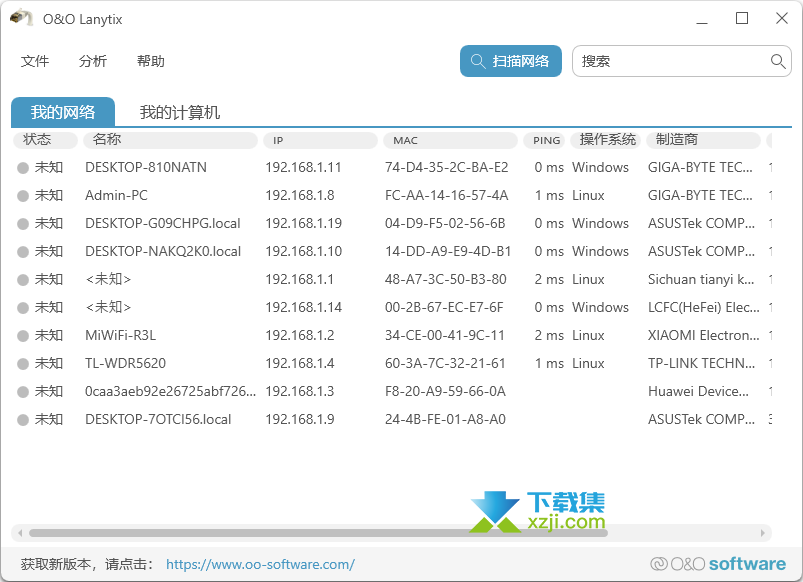
Task: Click the status dot for Admin-PC
Action: tap(23, 196)
